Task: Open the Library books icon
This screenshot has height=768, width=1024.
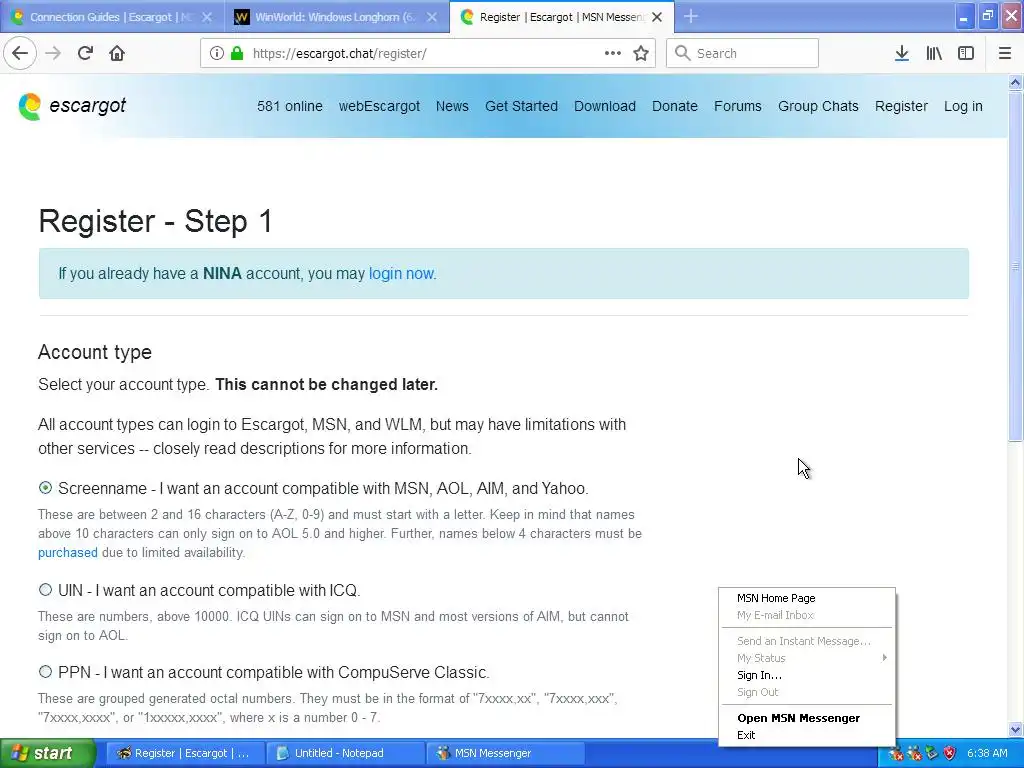Action: coord(934,53)
